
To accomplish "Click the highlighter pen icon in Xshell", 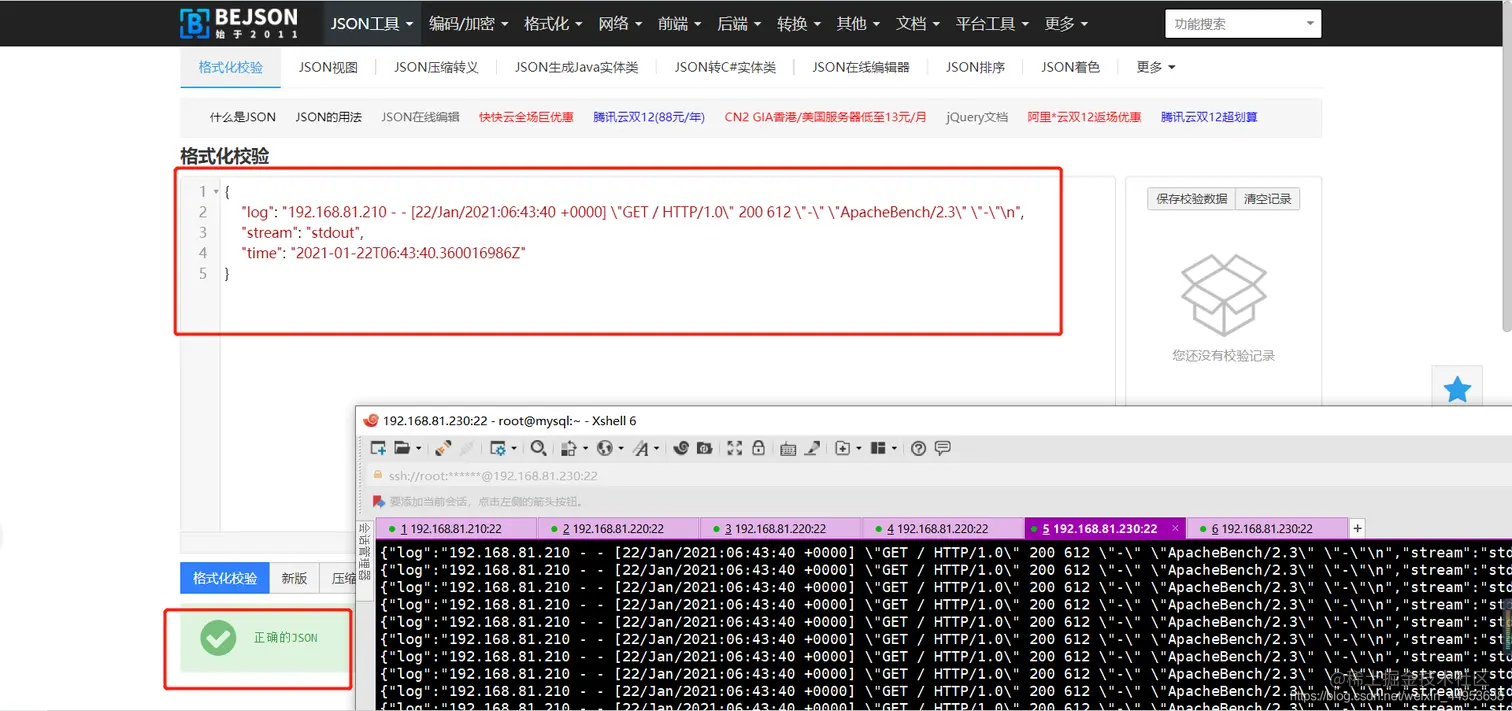I will [813, 448].
